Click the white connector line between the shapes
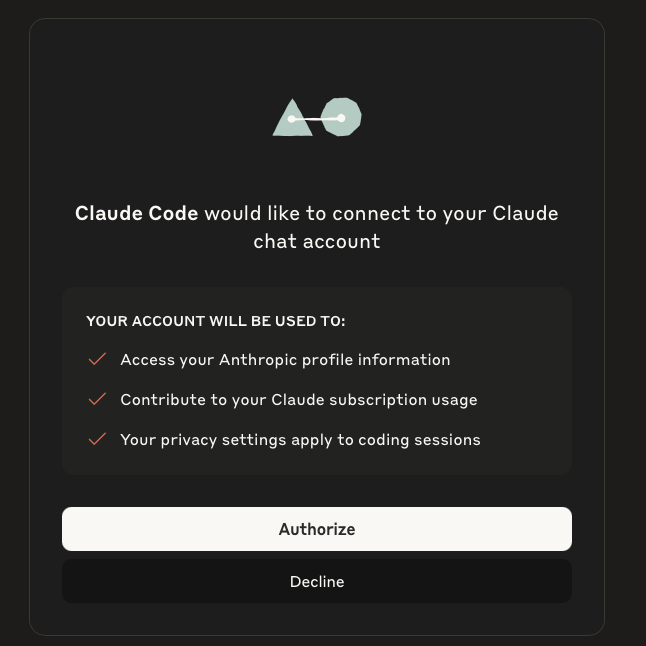This screenshot has height=646, width=646. coord(316,119)
